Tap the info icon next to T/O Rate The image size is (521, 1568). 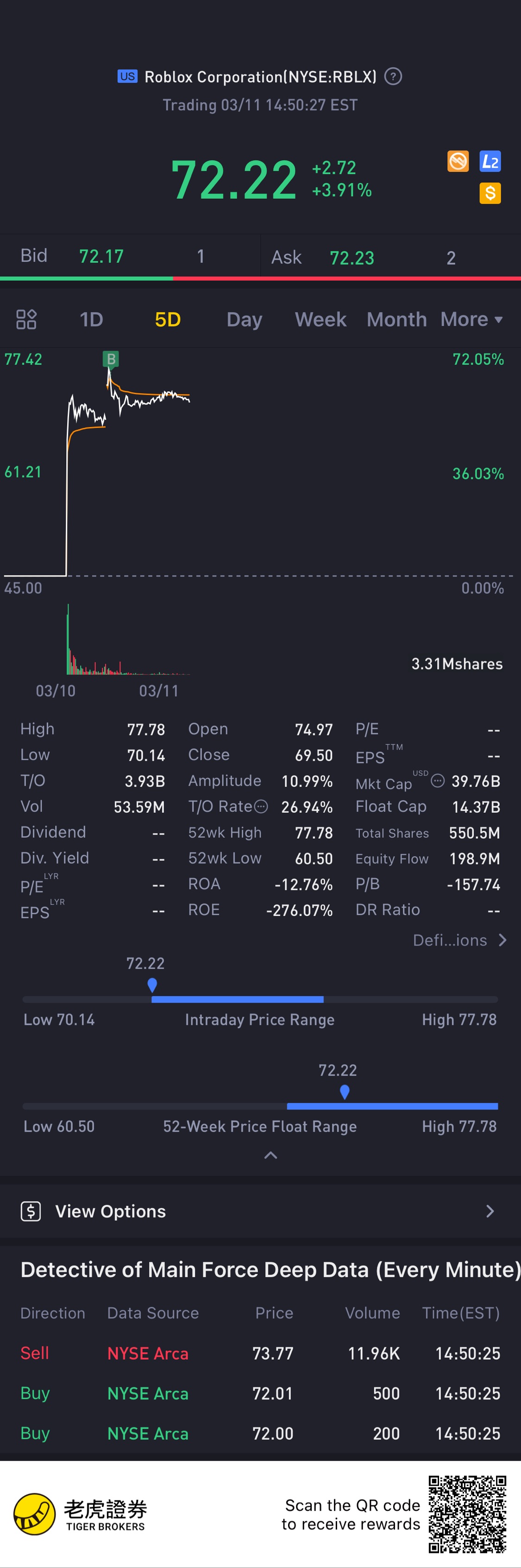260,807
